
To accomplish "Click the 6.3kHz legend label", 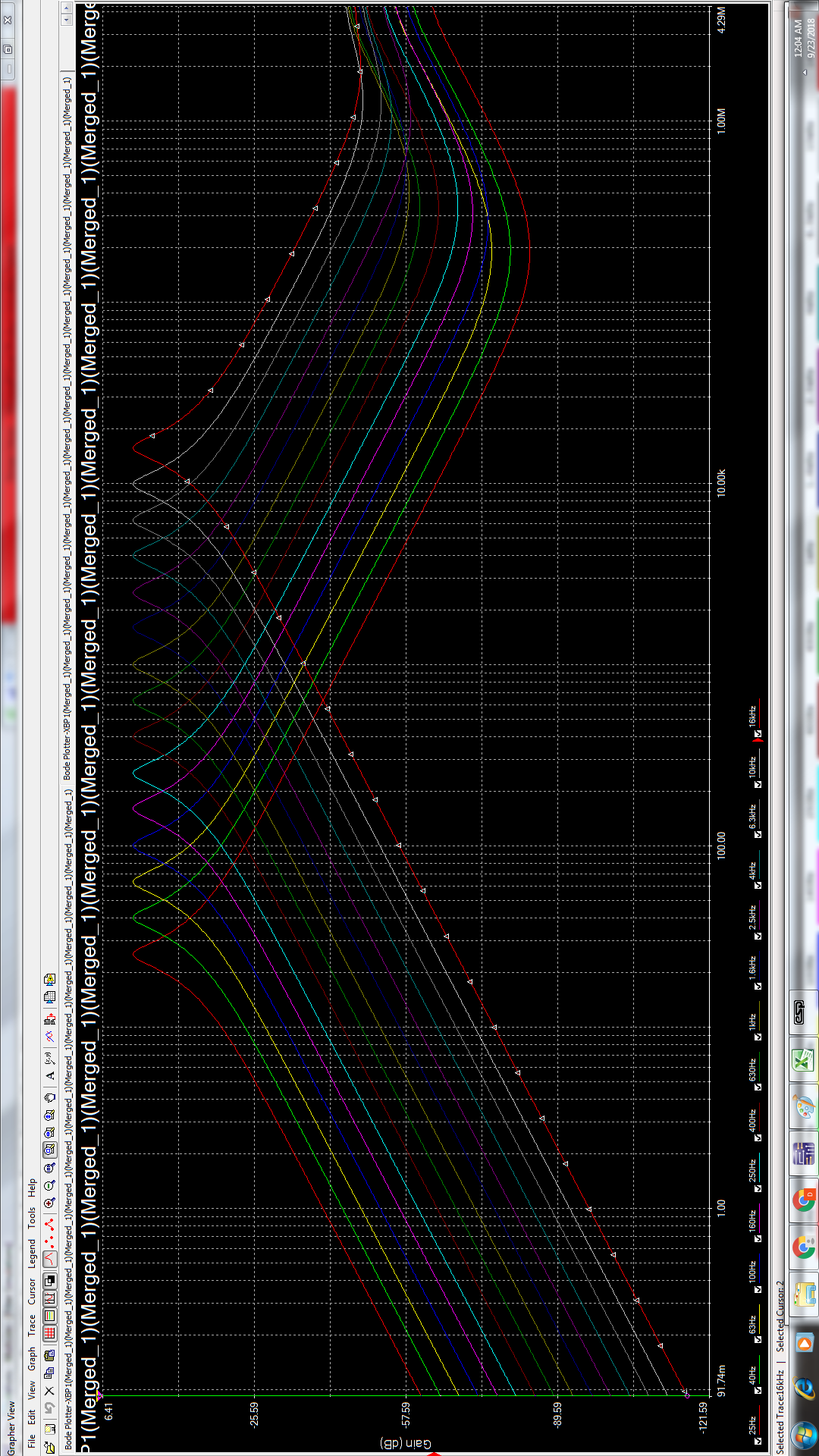I will (x=752, y=817).
